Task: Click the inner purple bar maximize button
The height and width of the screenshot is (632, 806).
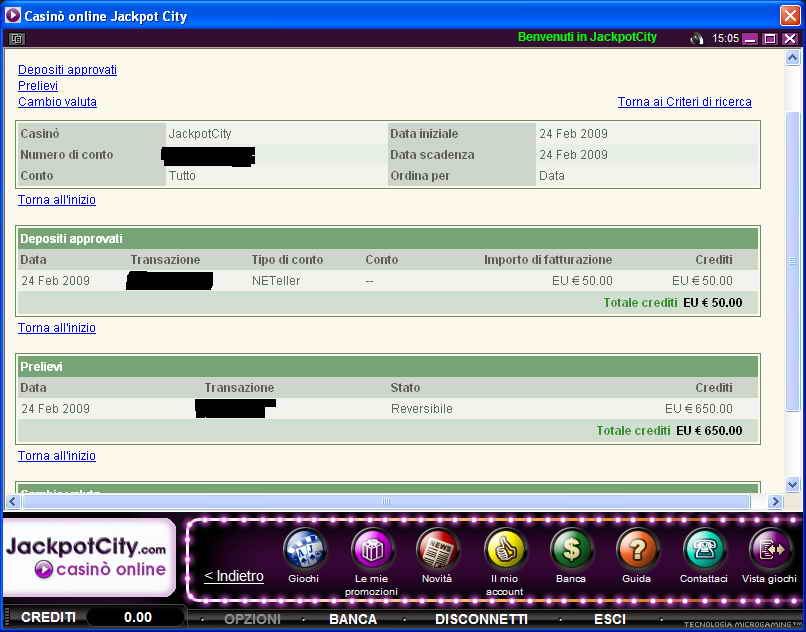Action: tap(770, 39)
